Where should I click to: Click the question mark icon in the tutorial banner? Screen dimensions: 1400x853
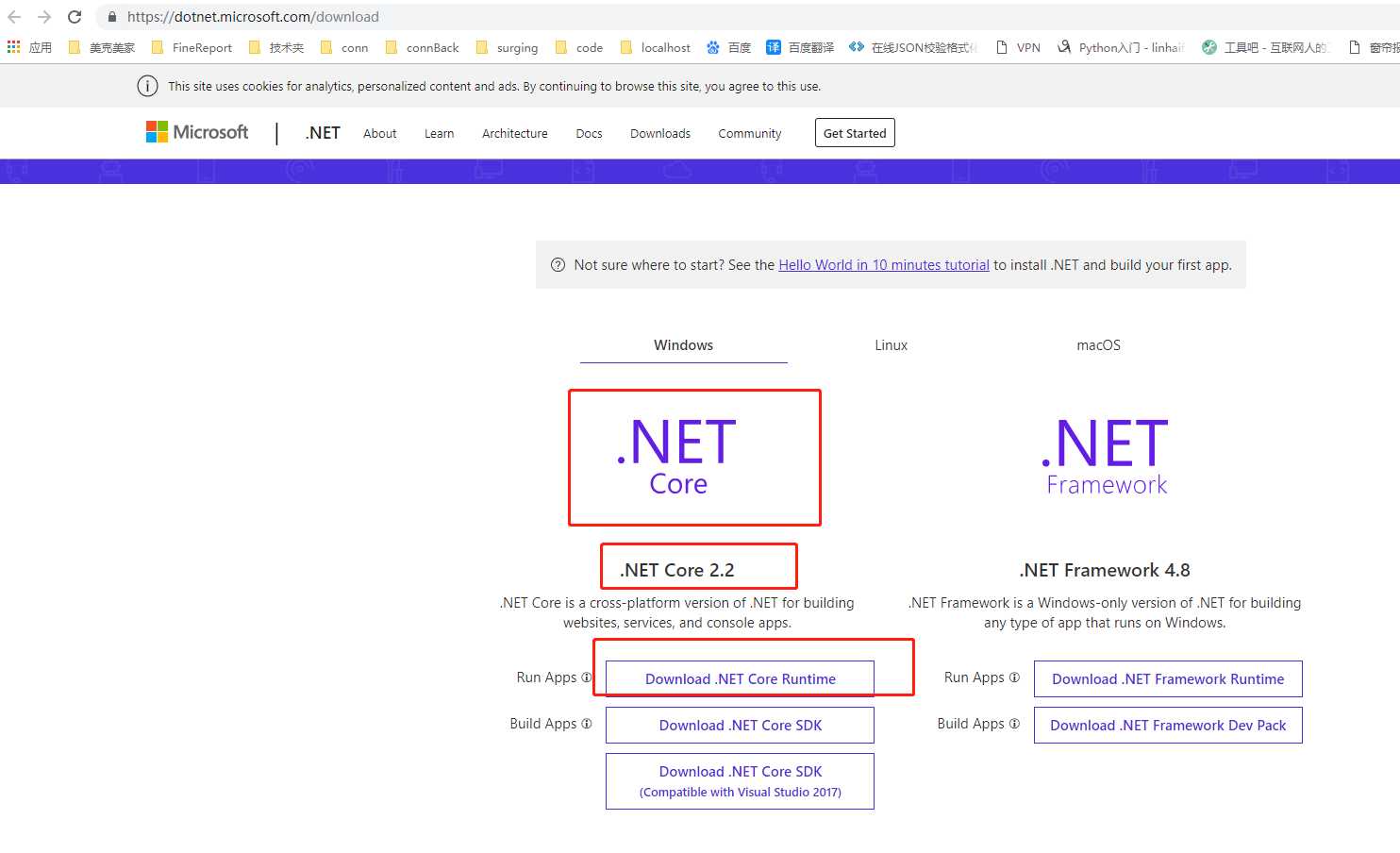click(x=558, y=265)
